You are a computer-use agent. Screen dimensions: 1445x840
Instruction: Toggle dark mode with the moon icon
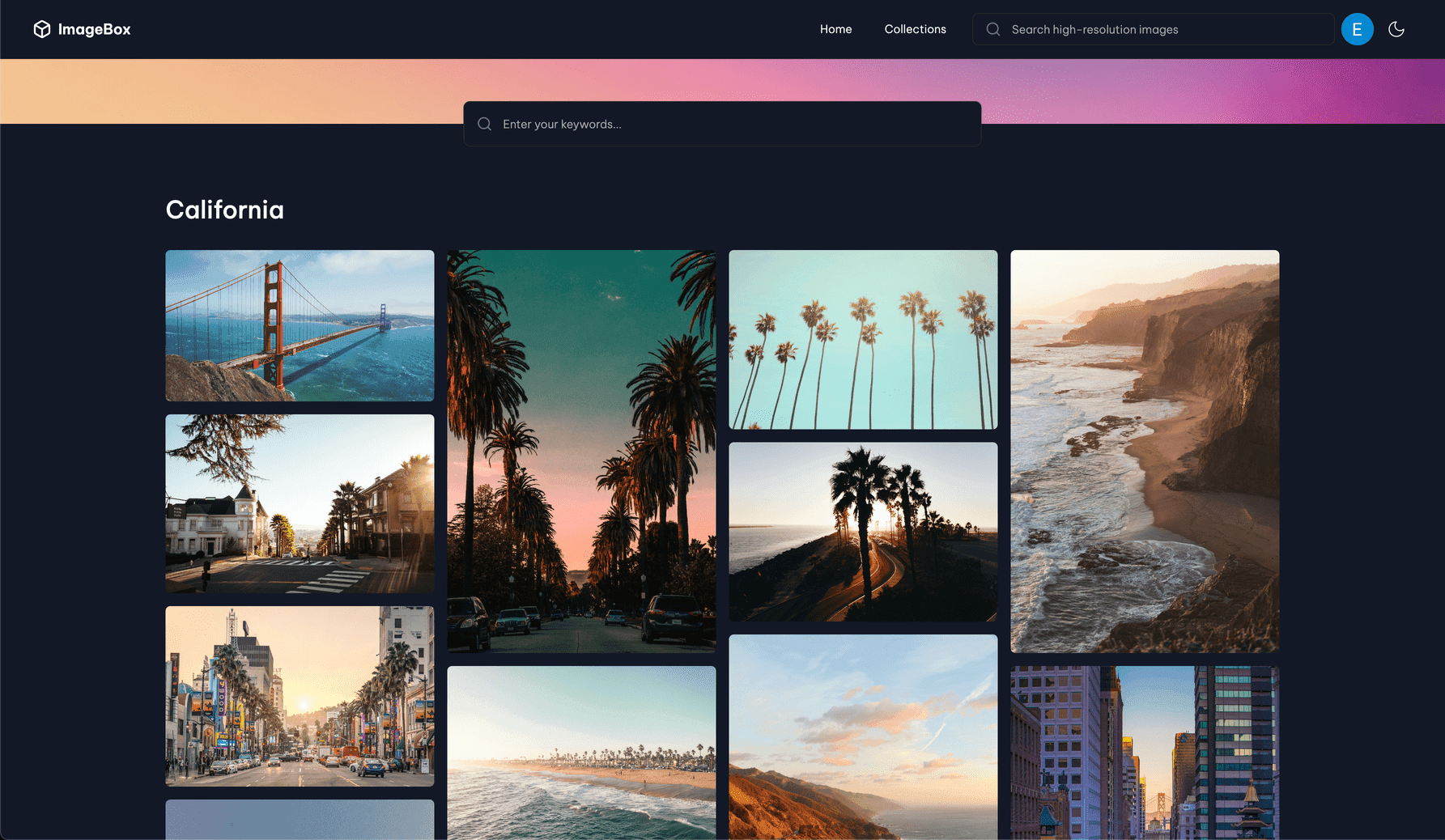(x=1396, y=29)
